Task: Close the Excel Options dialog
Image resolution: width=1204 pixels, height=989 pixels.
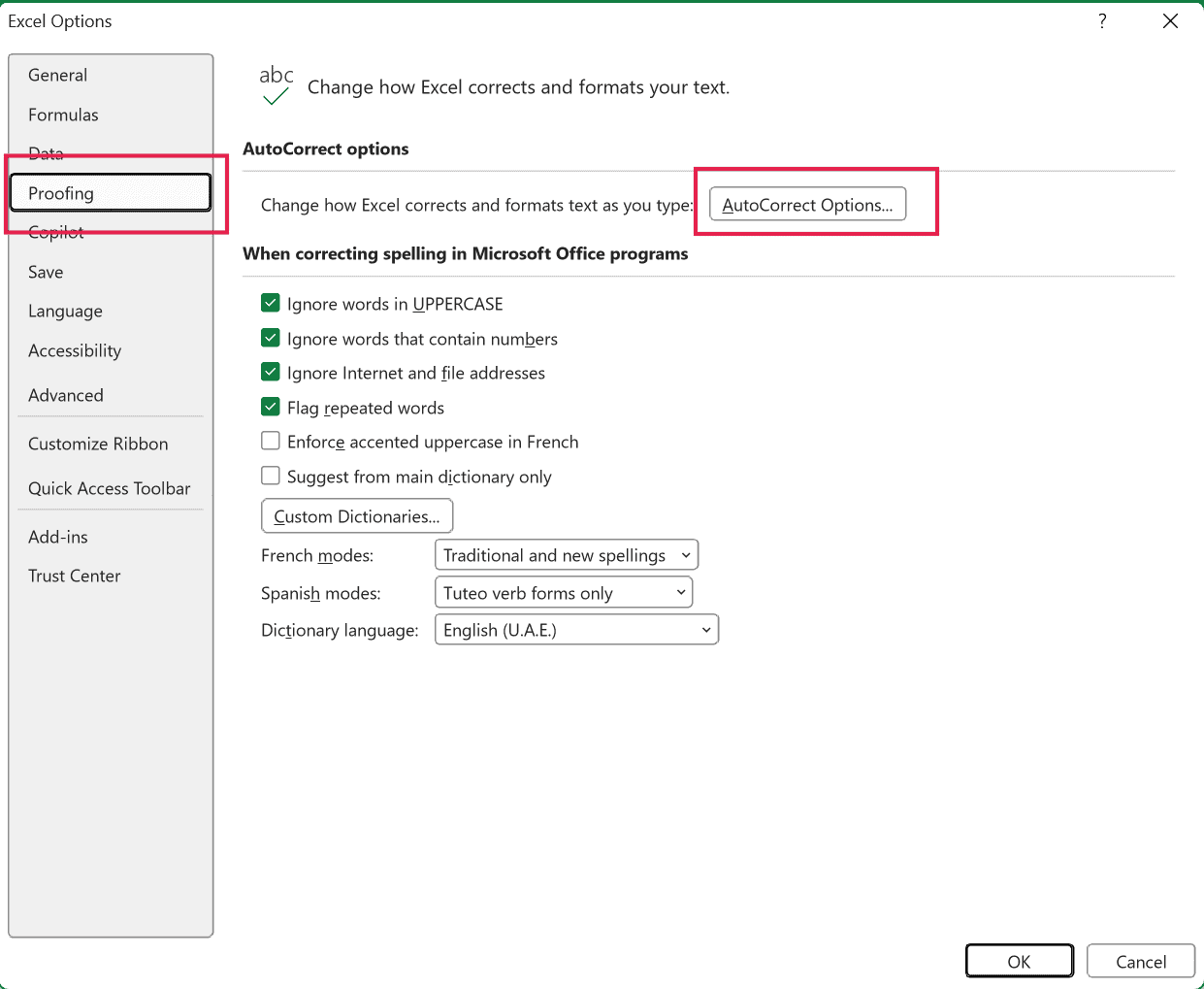Action: tap(1170, 21)
